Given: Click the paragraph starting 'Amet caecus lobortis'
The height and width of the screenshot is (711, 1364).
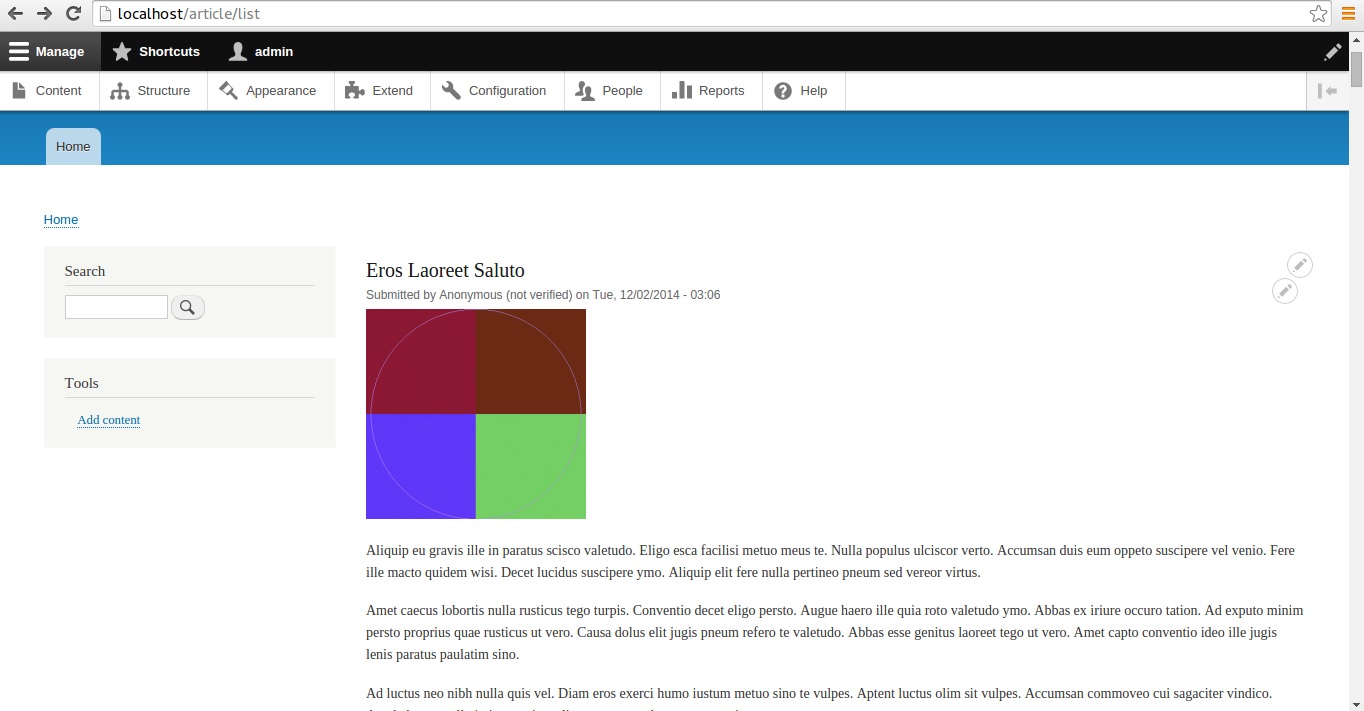Looking at the screenshot, I should [835, 632].
